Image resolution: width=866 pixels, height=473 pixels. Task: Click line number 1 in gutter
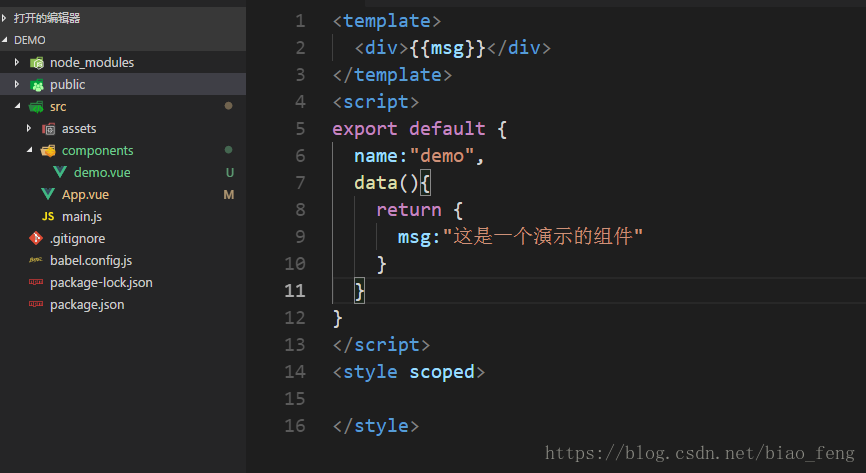click(300, 21)
